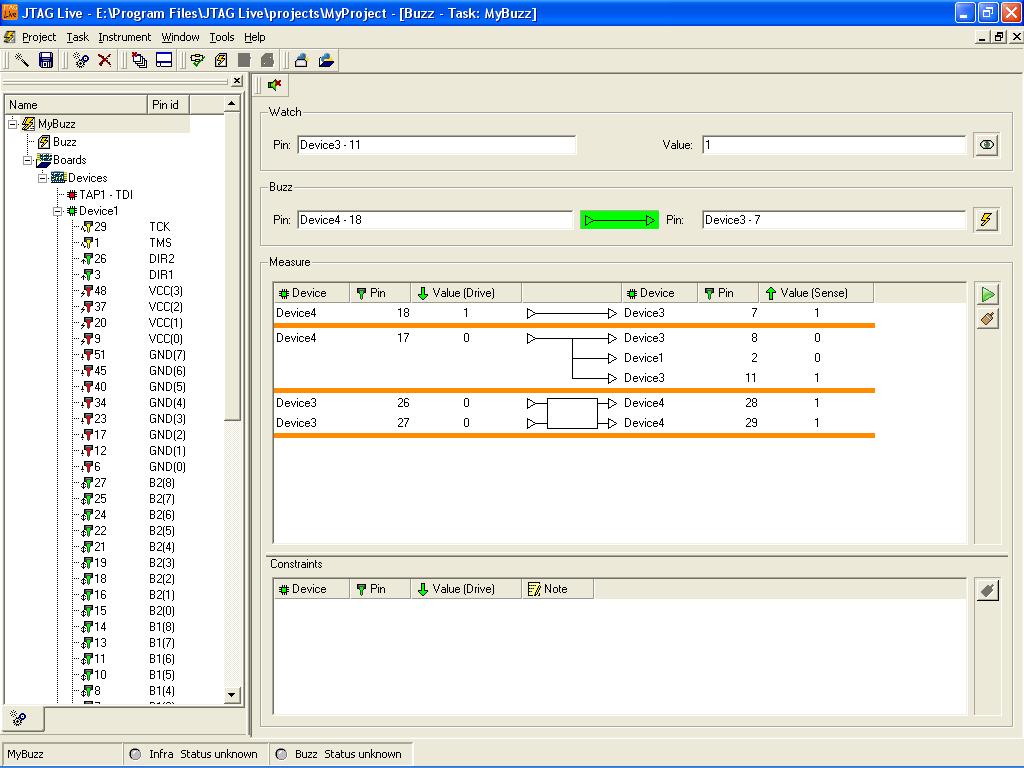
Task: Open the Tools menu
Action: coord(221,37)
